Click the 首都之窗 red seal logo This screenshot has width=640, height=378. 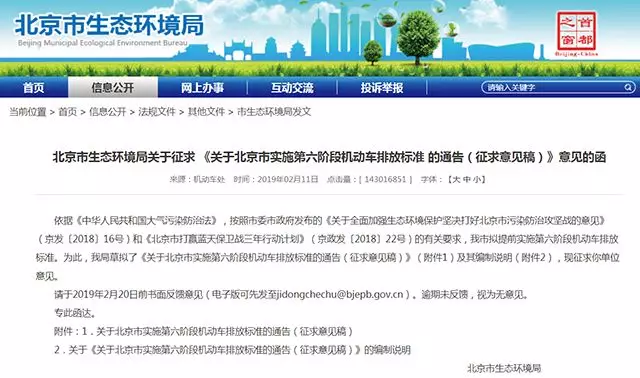pyautogui.click(x=576, y=34)
